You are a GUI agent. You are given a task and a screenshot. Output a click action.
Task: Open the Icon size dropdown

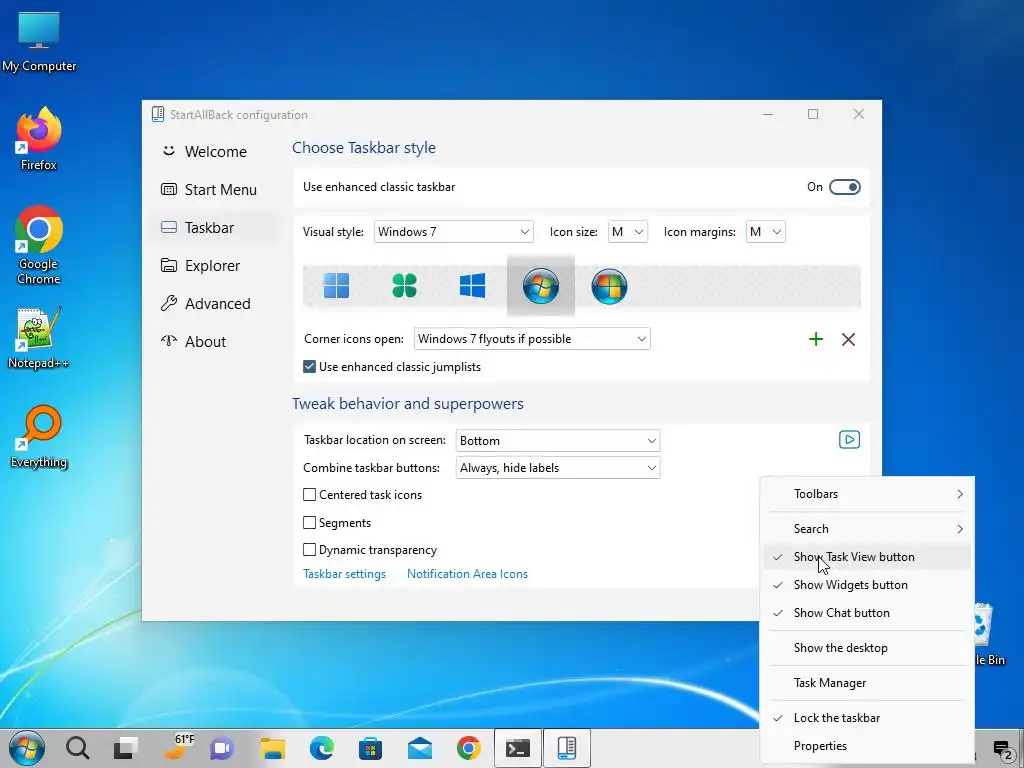(628, 232)
